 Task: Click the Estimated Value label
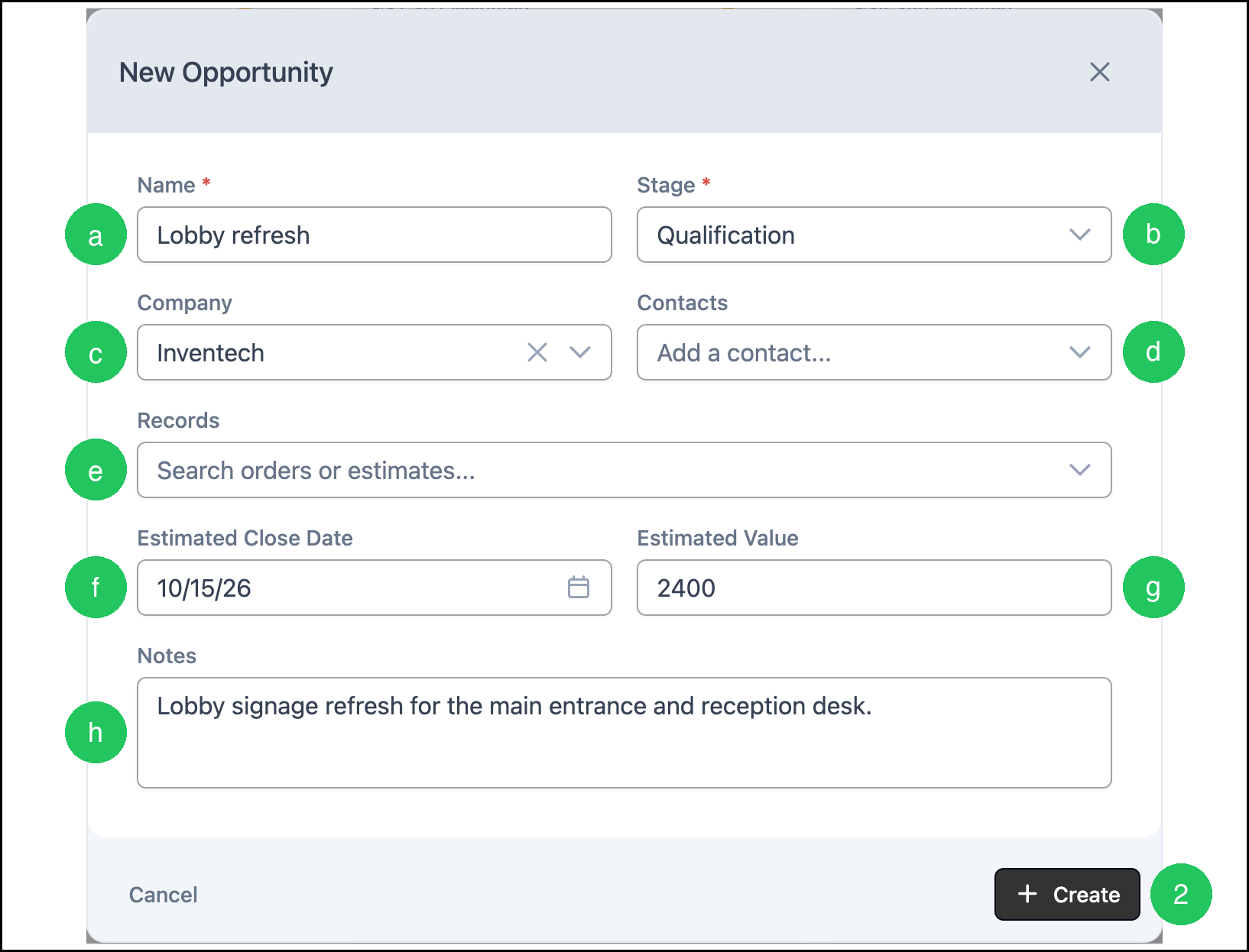point(718,538)
